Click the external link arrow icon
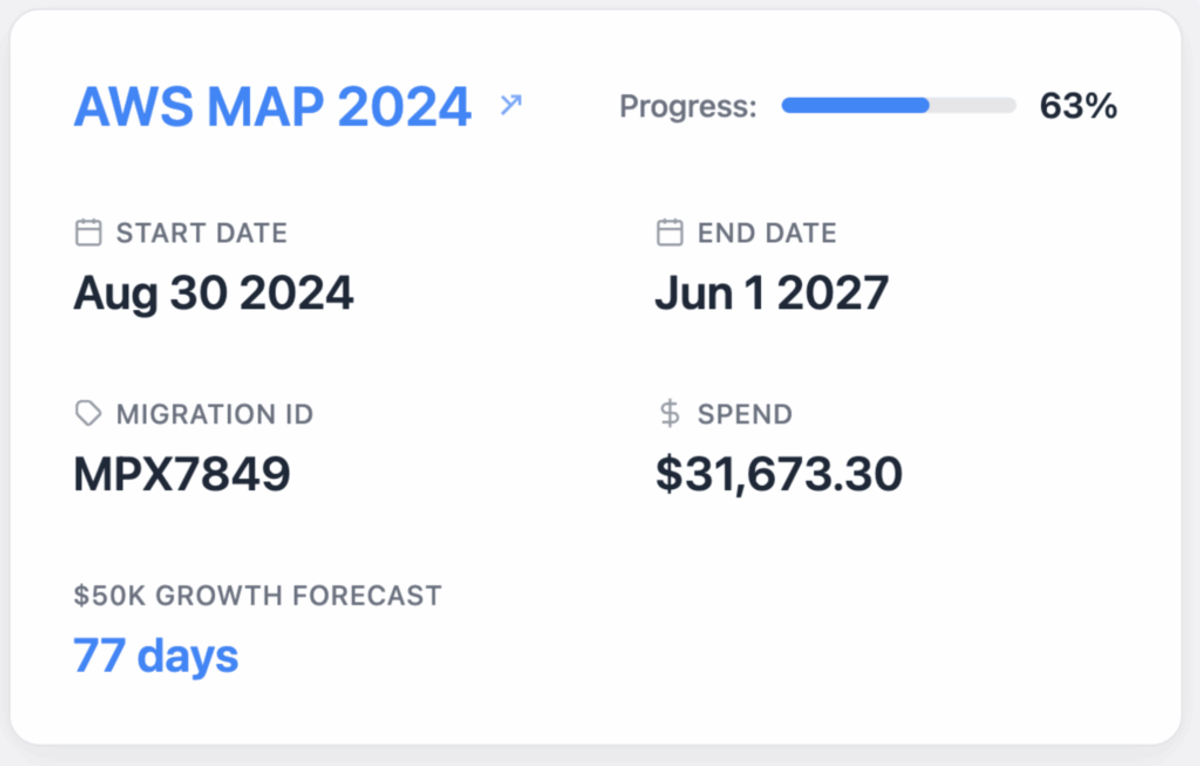Viewport: 1200px width, 766px height. 511,104
